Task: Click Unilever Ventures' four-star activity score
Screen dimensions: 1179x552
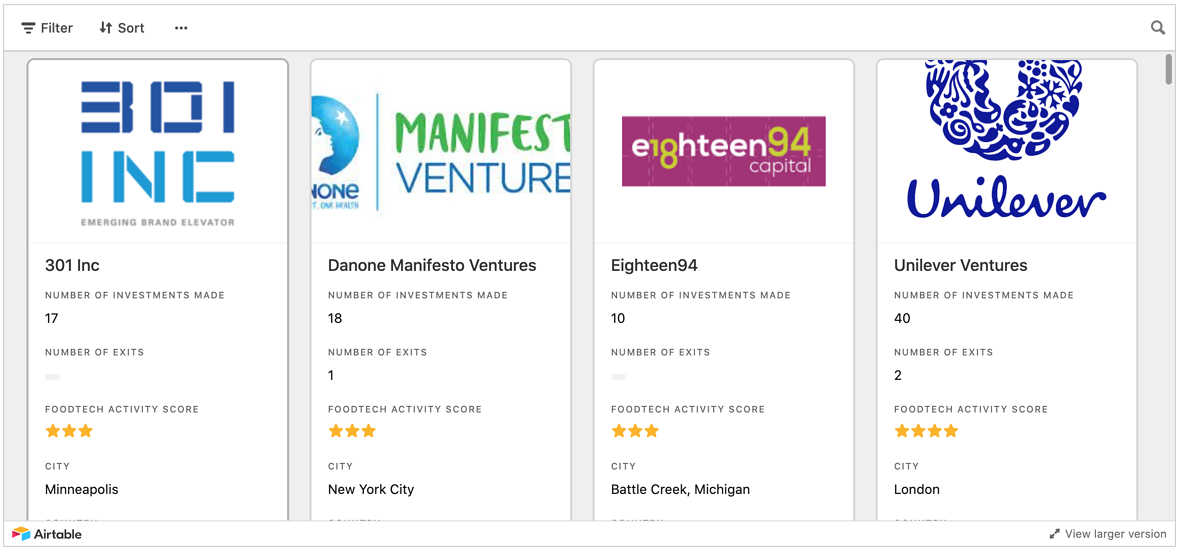Action: [x=926, y=431]
